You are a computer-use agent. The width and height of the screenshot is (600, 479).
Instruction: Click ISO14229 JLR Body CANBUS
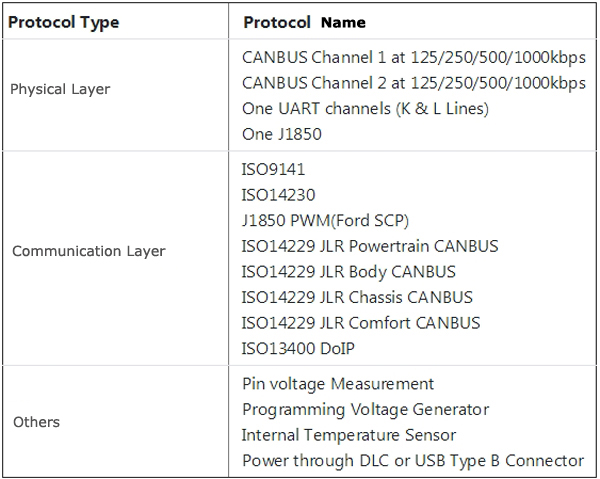tap(348, 272)
